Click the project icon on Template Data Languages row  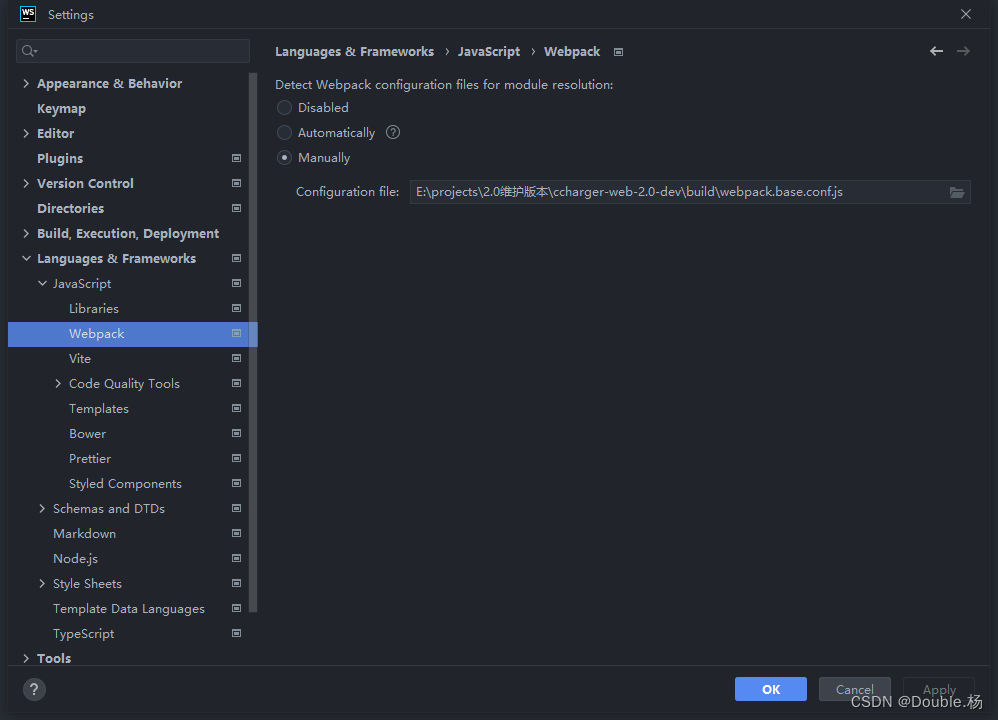[236, 609]
